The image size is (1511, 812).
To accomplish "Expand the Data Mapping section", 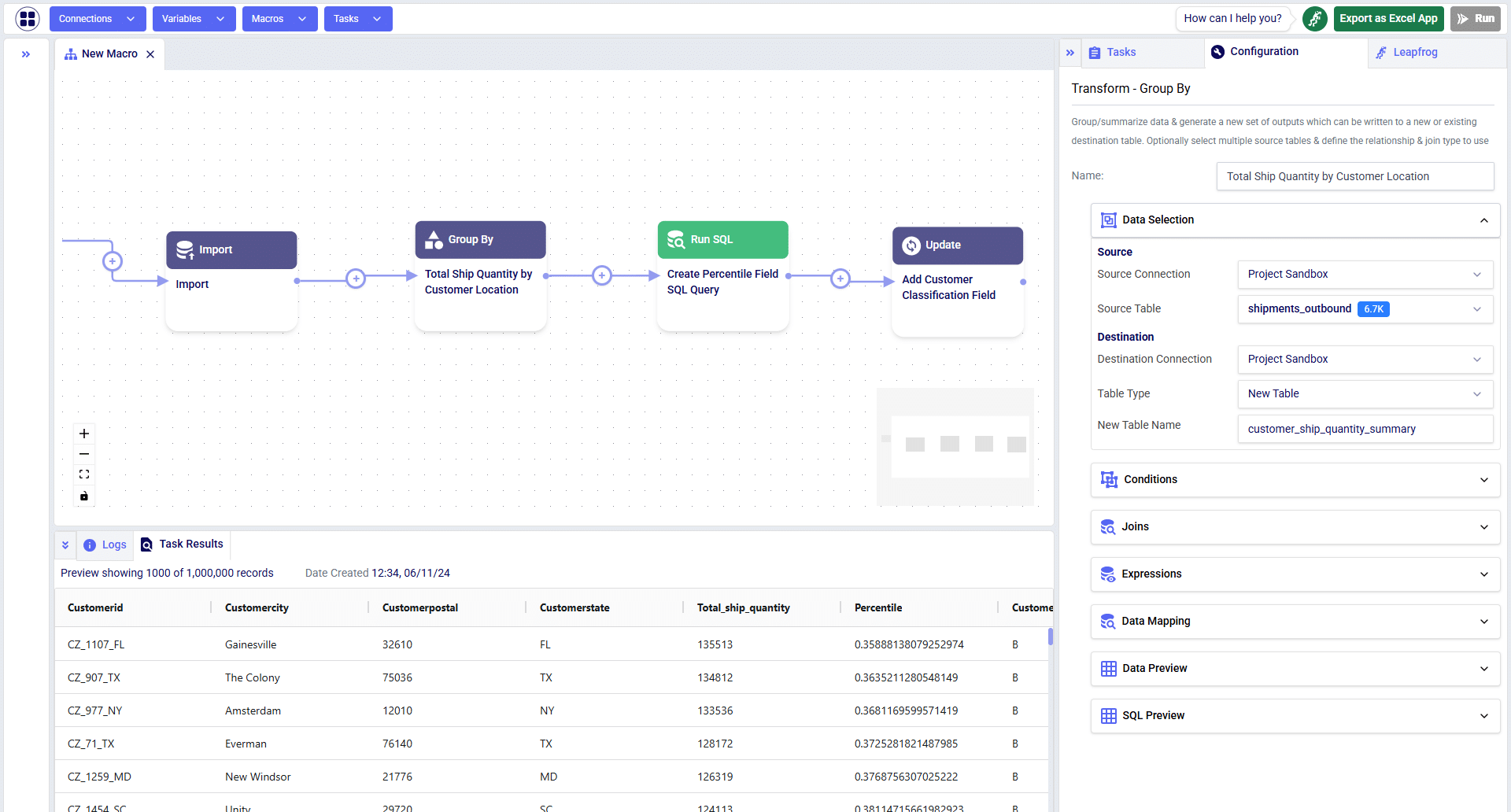I will (1295, 621).
